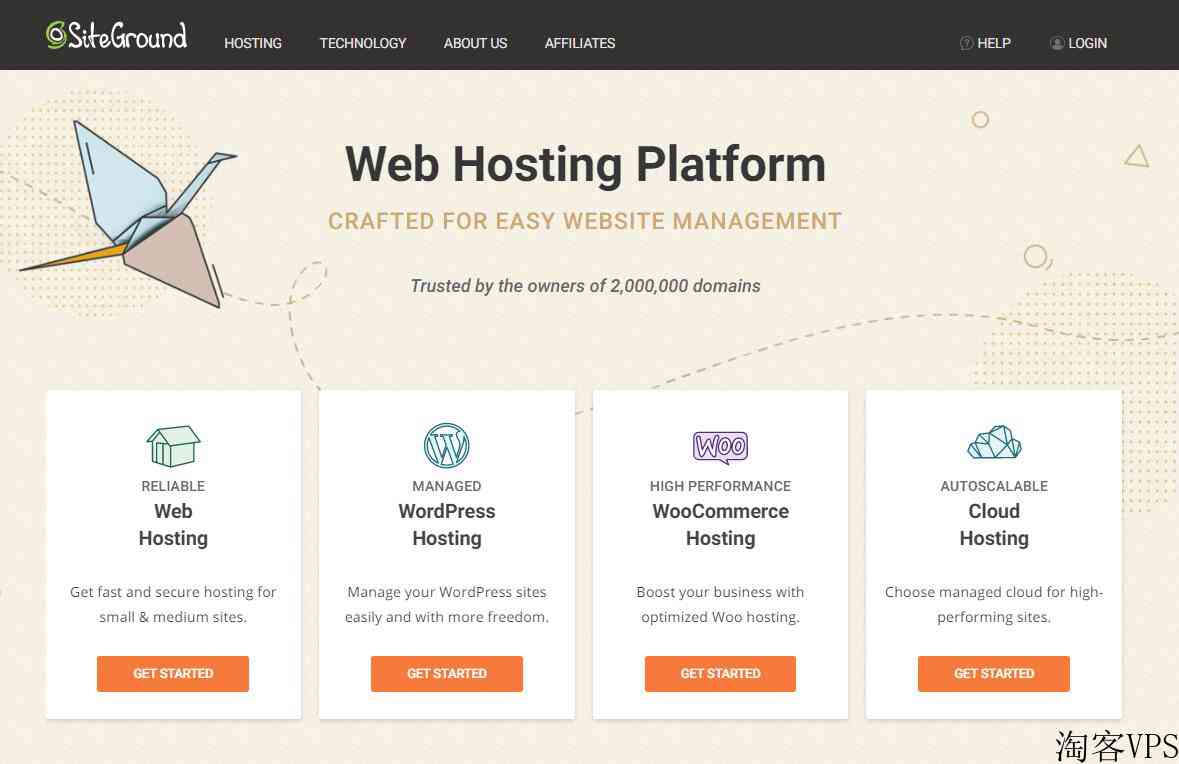1179x764 pixels.
Task: Click the Web Hosting card title
Action: click(173, 525)
